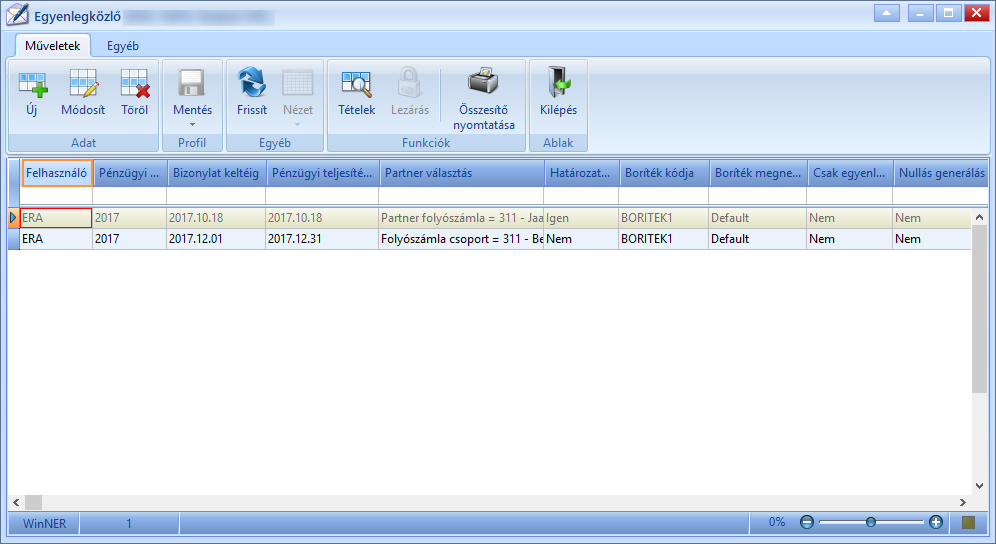Click the Módosít edit icon
The height and width of the screenshot is (544, 996).
(83, 84)
